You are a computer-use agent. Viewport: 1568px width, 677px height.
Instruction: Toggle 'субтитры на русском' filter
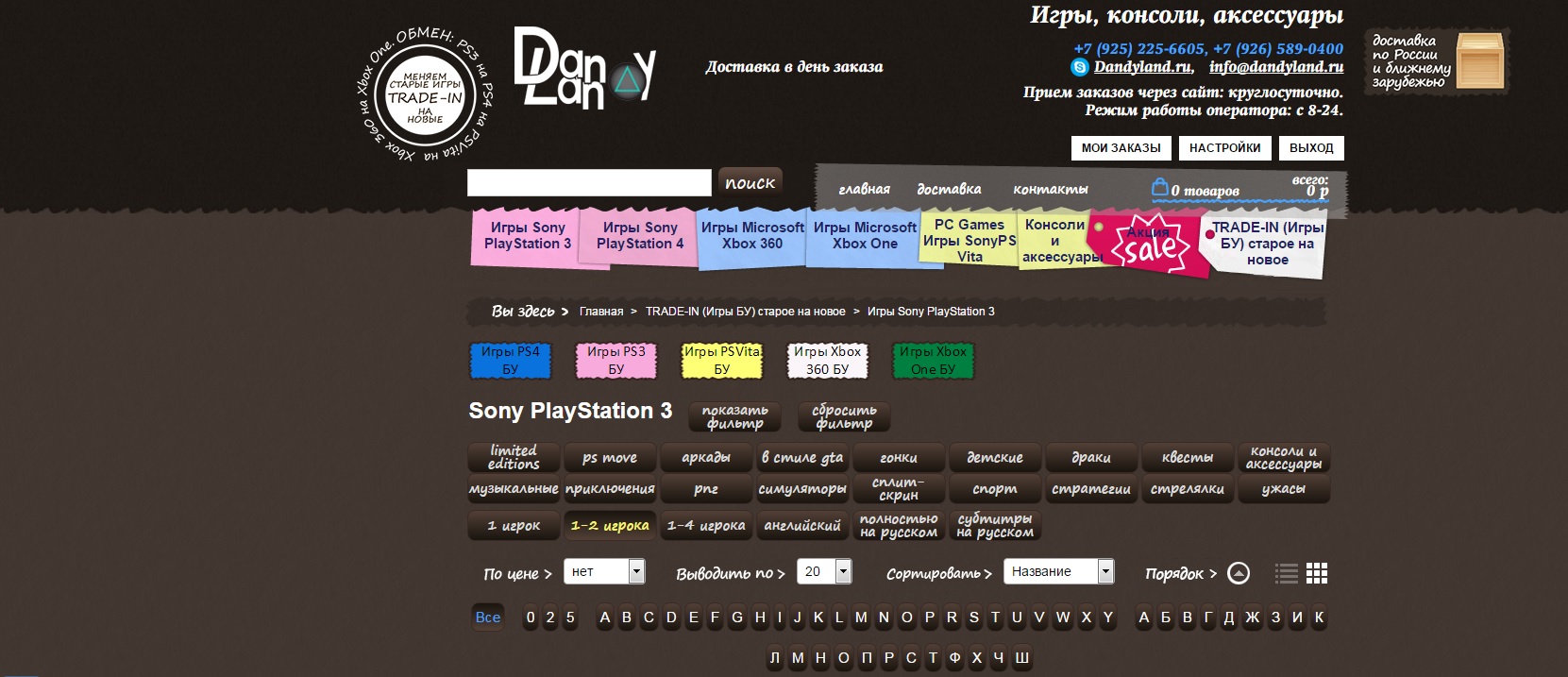tap(995, 525)
